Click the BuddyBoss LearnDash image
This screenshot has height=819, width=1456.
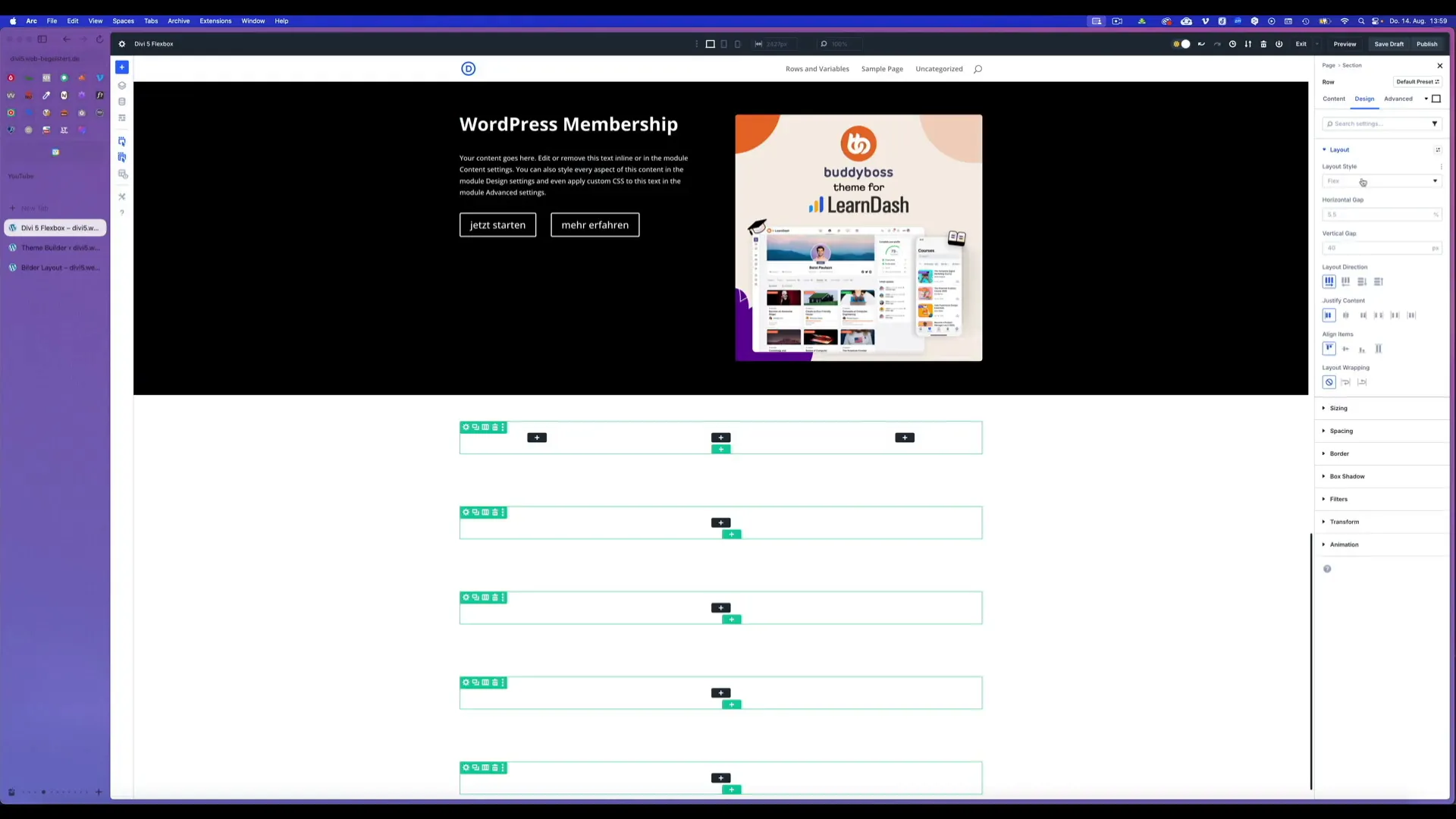pos(858,238)
